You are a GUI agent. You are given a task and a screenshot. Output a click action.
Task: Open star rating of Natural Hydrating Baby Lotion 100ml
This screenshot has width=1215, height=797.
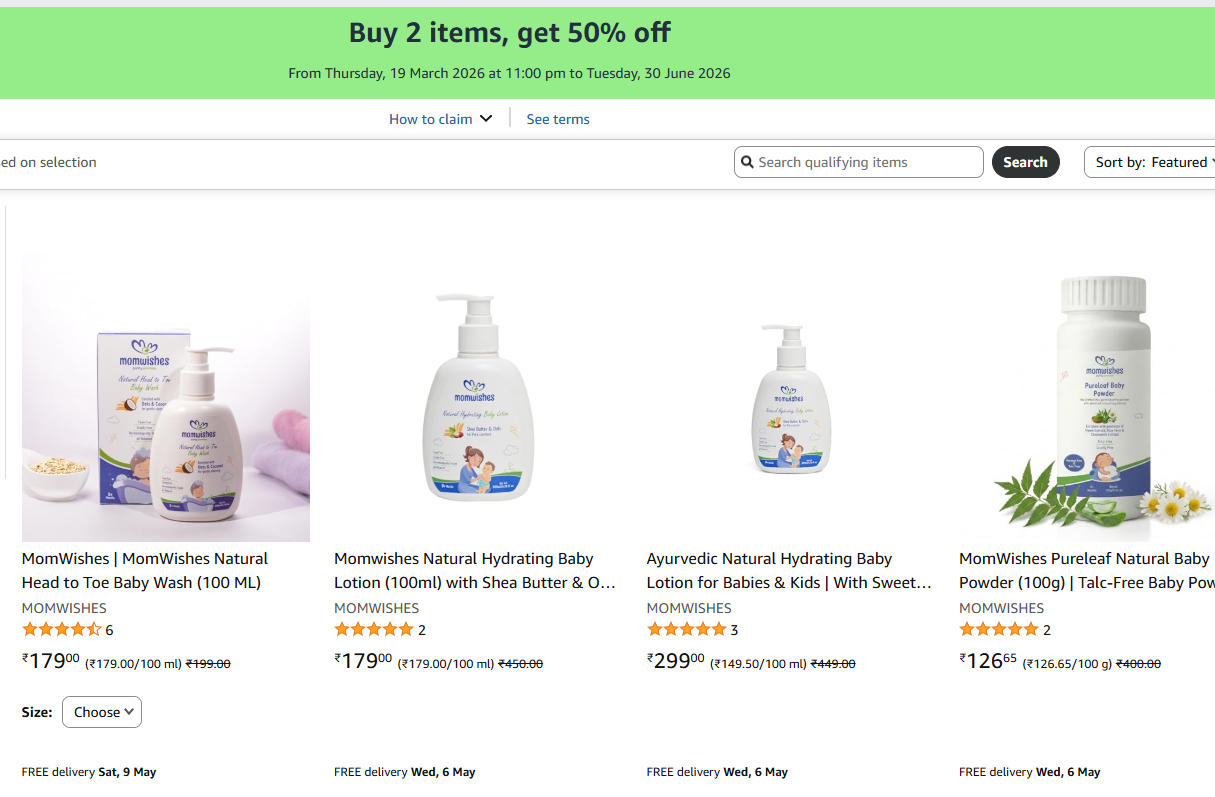click(x=374, y=630)
